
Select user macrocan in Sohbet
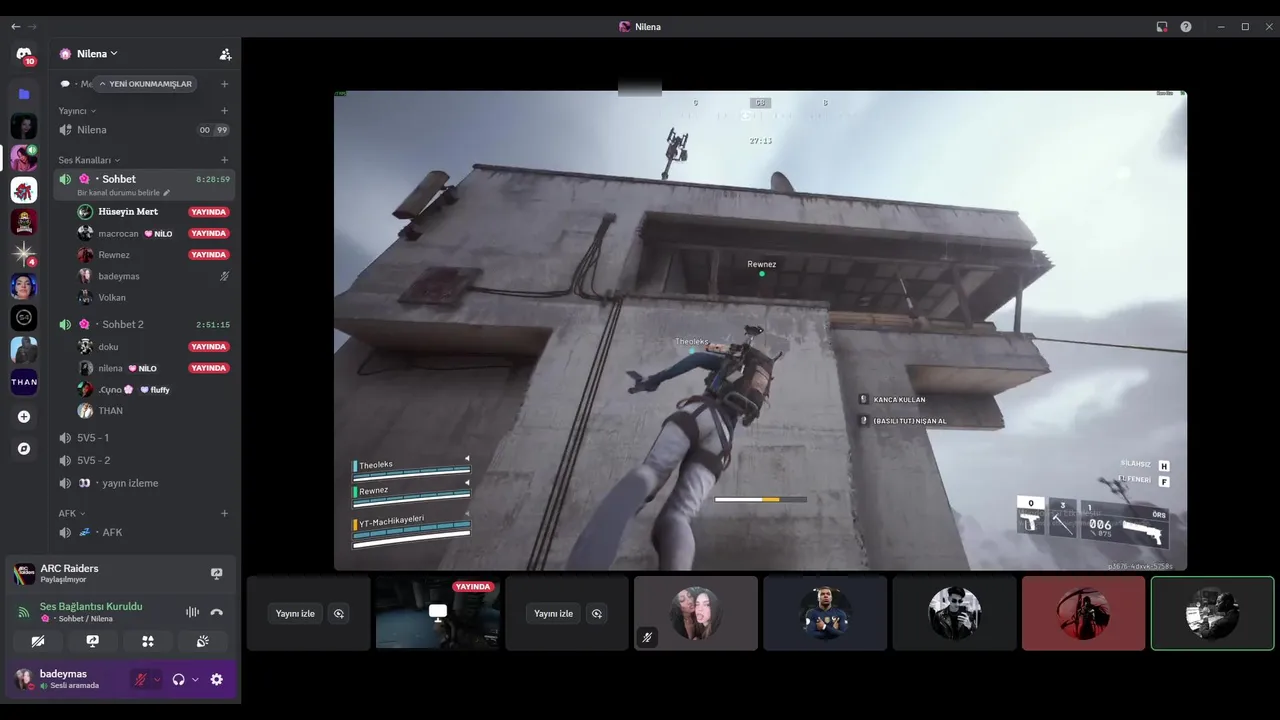[x=153, y=233]
